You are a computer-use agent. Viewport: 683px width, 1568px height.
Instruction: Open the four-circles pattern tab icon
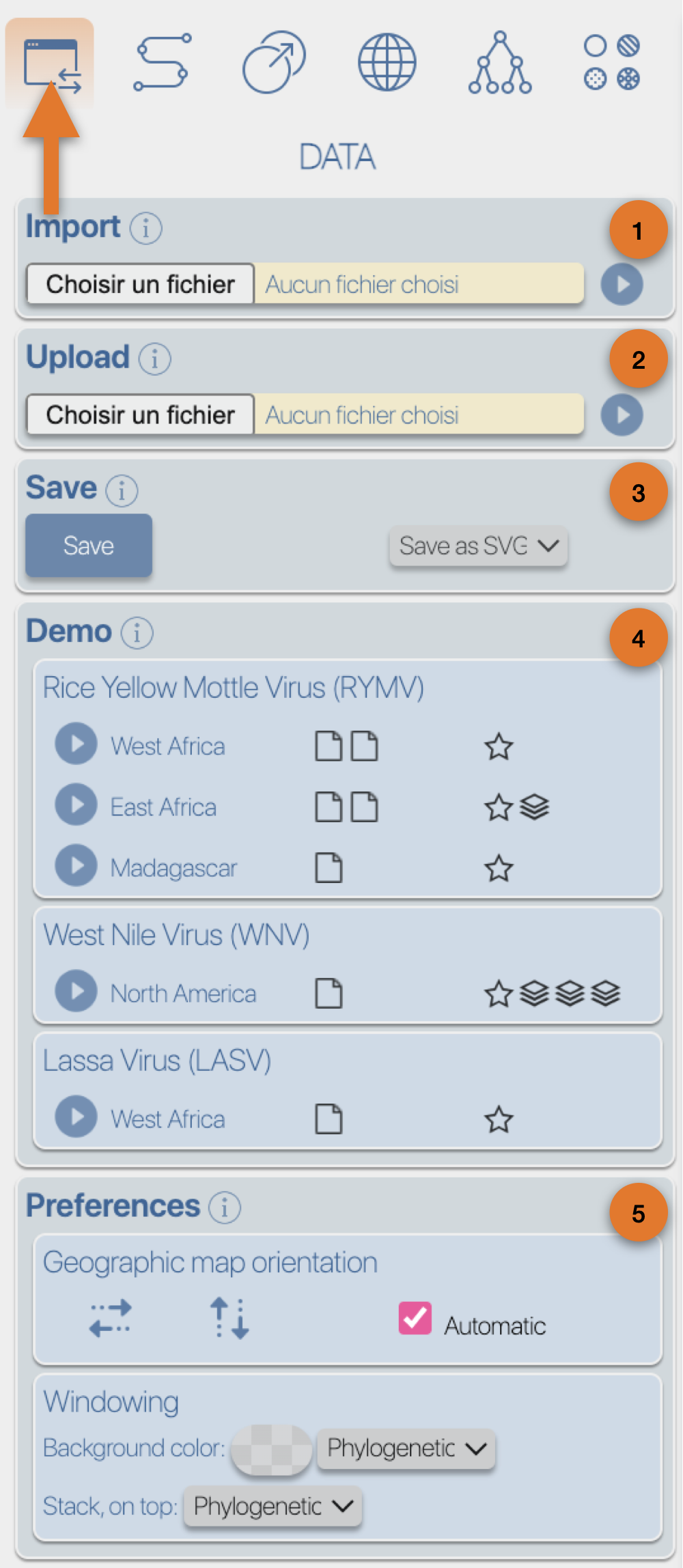[x=612, y=63]
